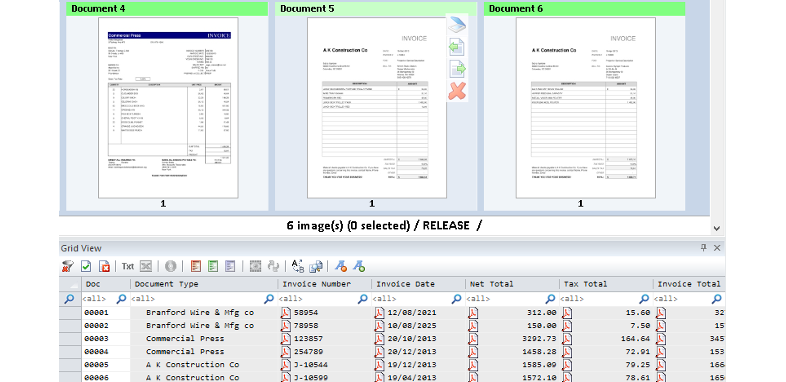
Task: Sort by the Doc column header
Action: pyautogui.click(x=106, y=284)
